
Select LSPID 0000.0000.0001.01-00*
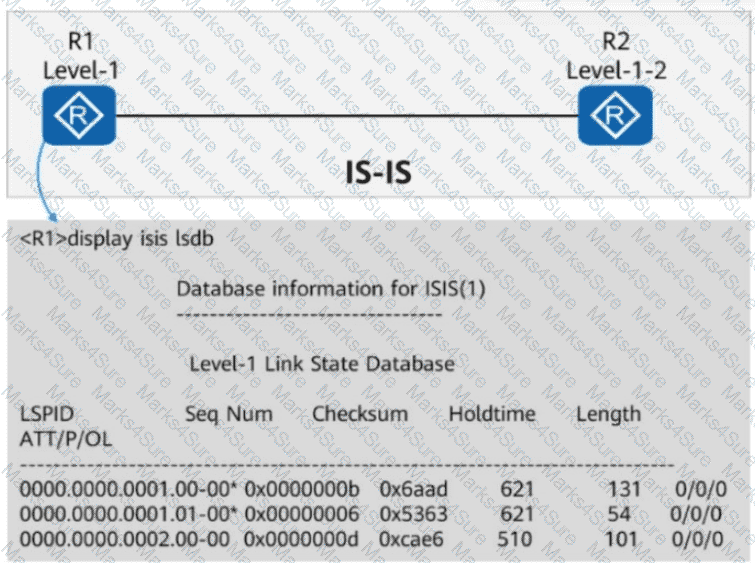tap(129, 514)
